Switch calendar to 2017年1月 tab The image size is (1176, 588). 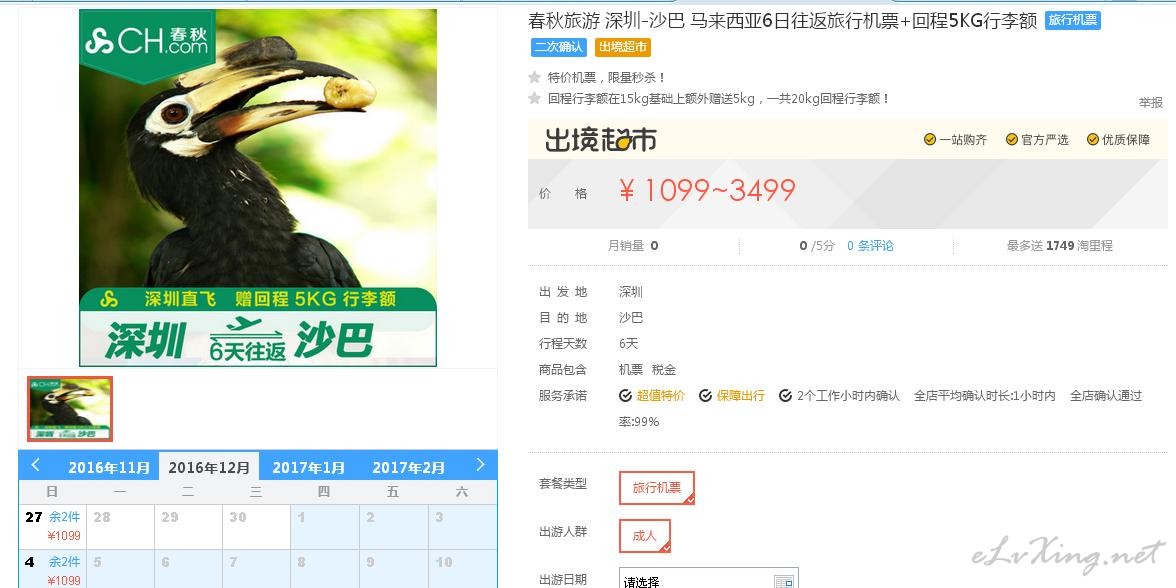click(308, 467)
